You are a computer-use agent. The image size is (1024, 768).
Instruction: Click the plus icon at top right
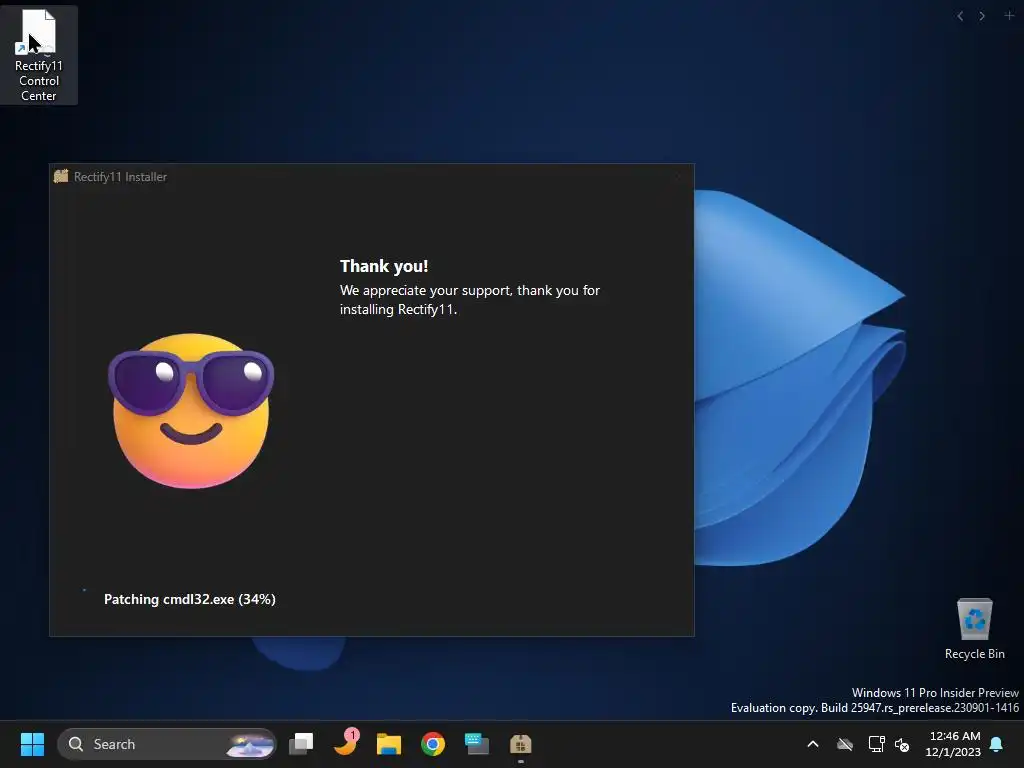point(1009,15)
